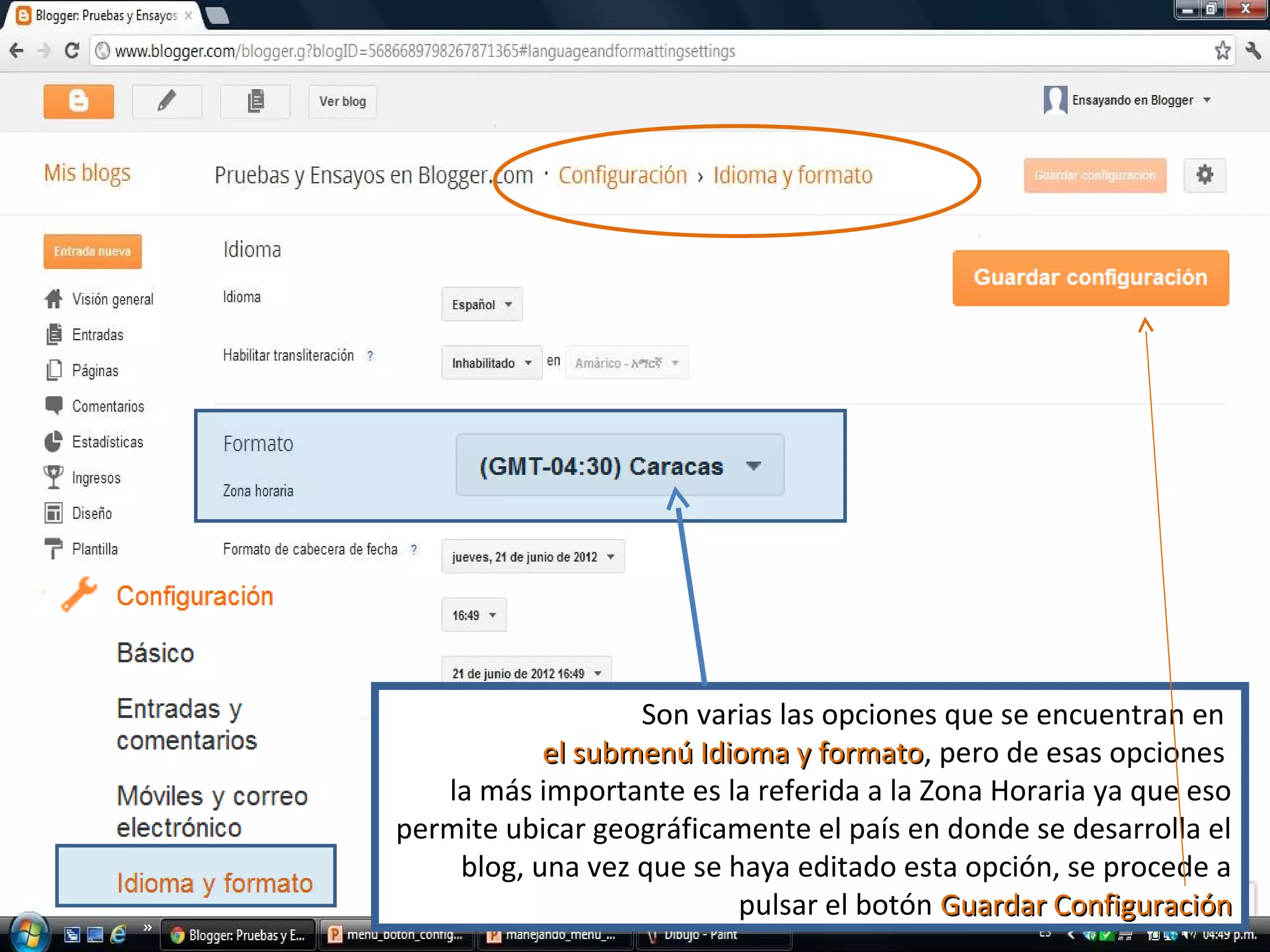Open a new browser tab
This screenshot has height=952, width=1270.
point(217,15)
